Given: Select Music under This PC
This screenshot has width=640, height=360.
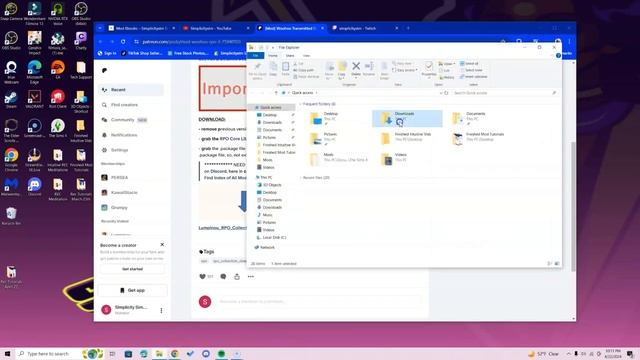Looking at the screenshot, I should [x=265, y=215].
